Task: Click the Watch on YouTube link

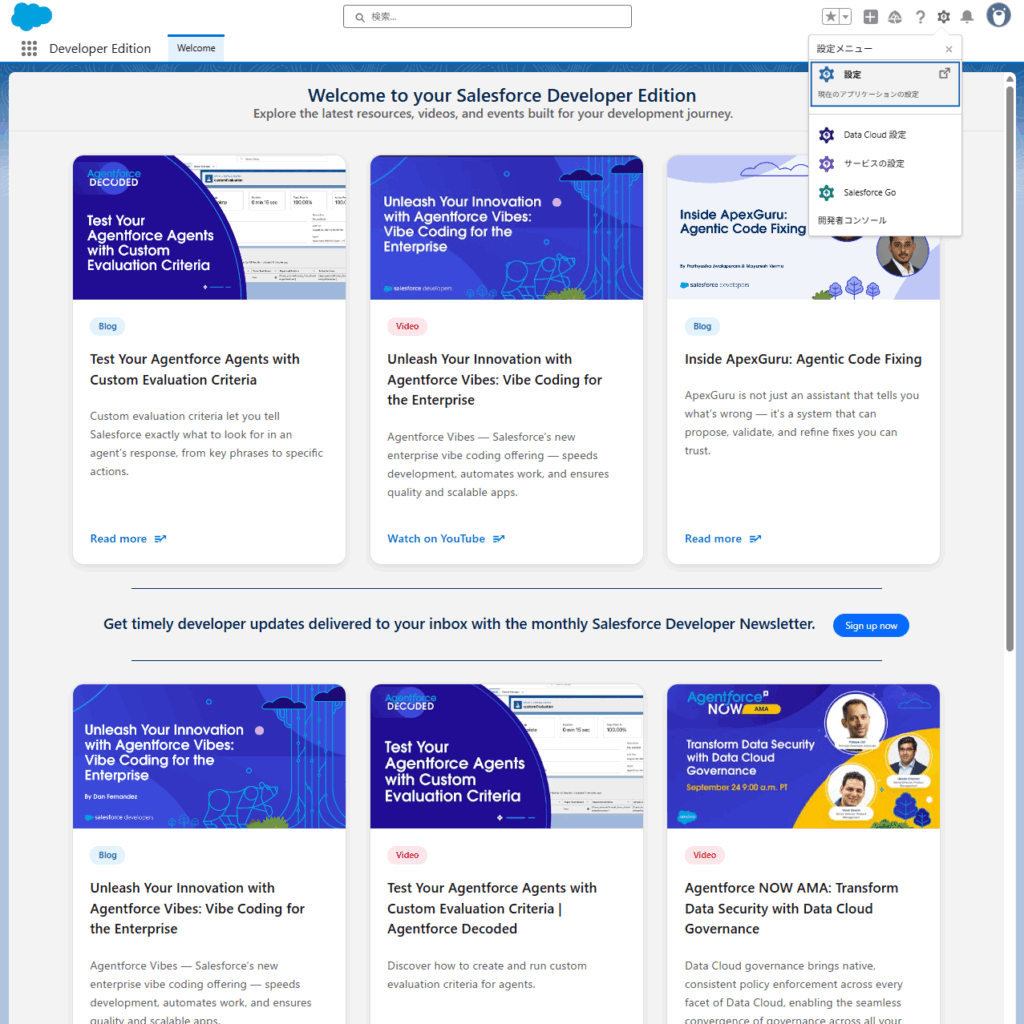Action: [436, 539]
